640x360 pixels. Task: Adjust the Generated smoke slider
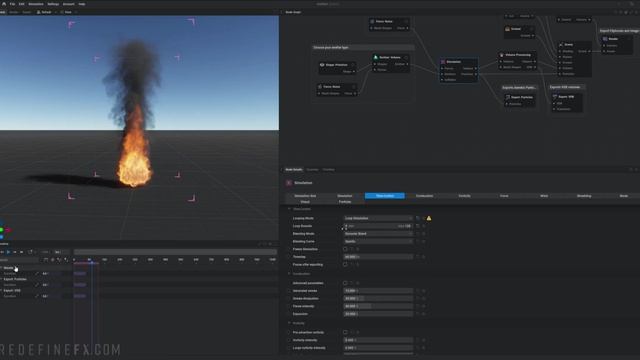(378, 291)
